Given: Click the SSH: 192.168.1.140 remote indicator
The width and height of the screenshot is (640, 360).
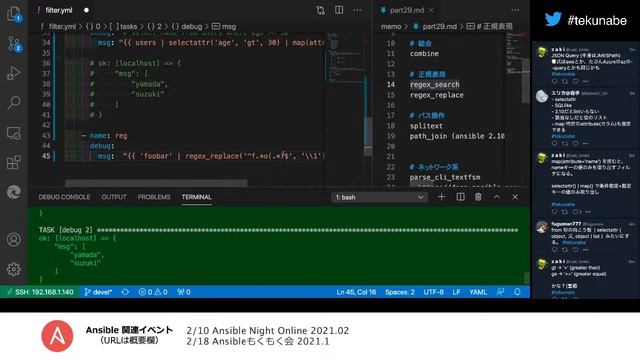Looking at the screenshot, I should coord(40,292).
